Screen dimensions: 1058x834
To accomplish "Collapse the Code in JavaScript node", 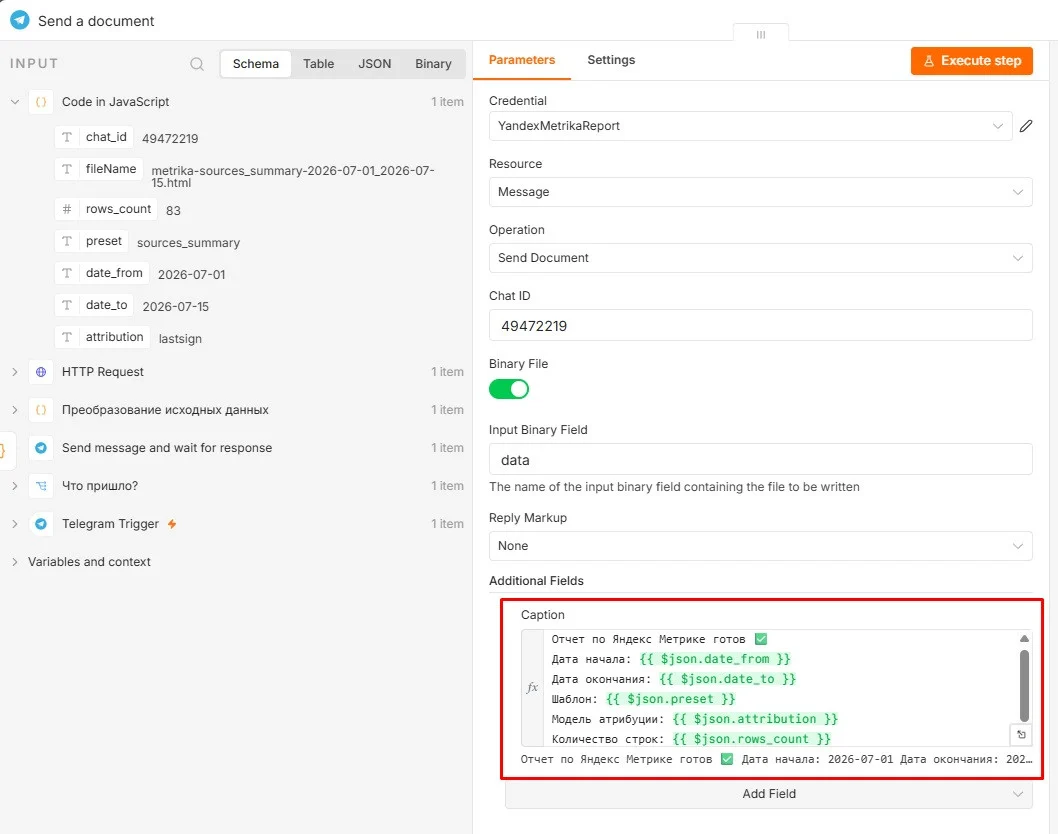I will click(x=15, y=102).
